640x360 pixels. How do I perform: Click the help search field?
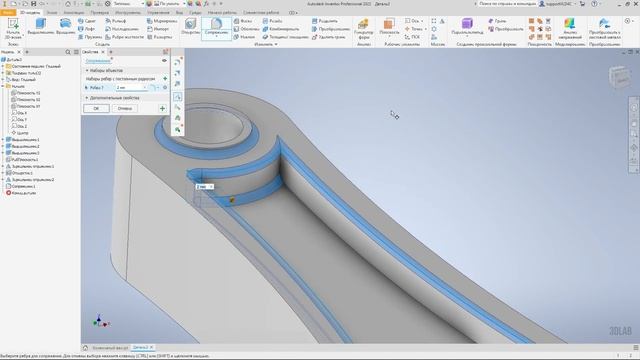[507, 4]
